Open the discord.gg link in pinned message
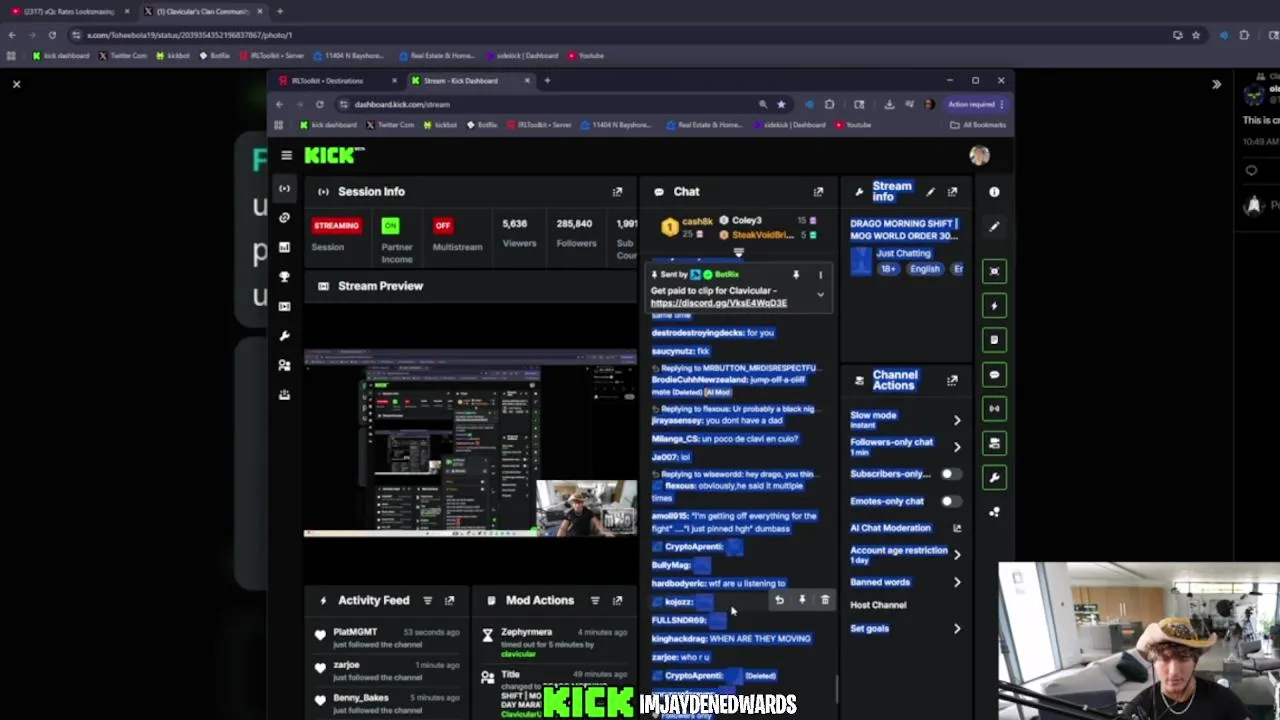The image size is (1280, 720). (719, 303)
